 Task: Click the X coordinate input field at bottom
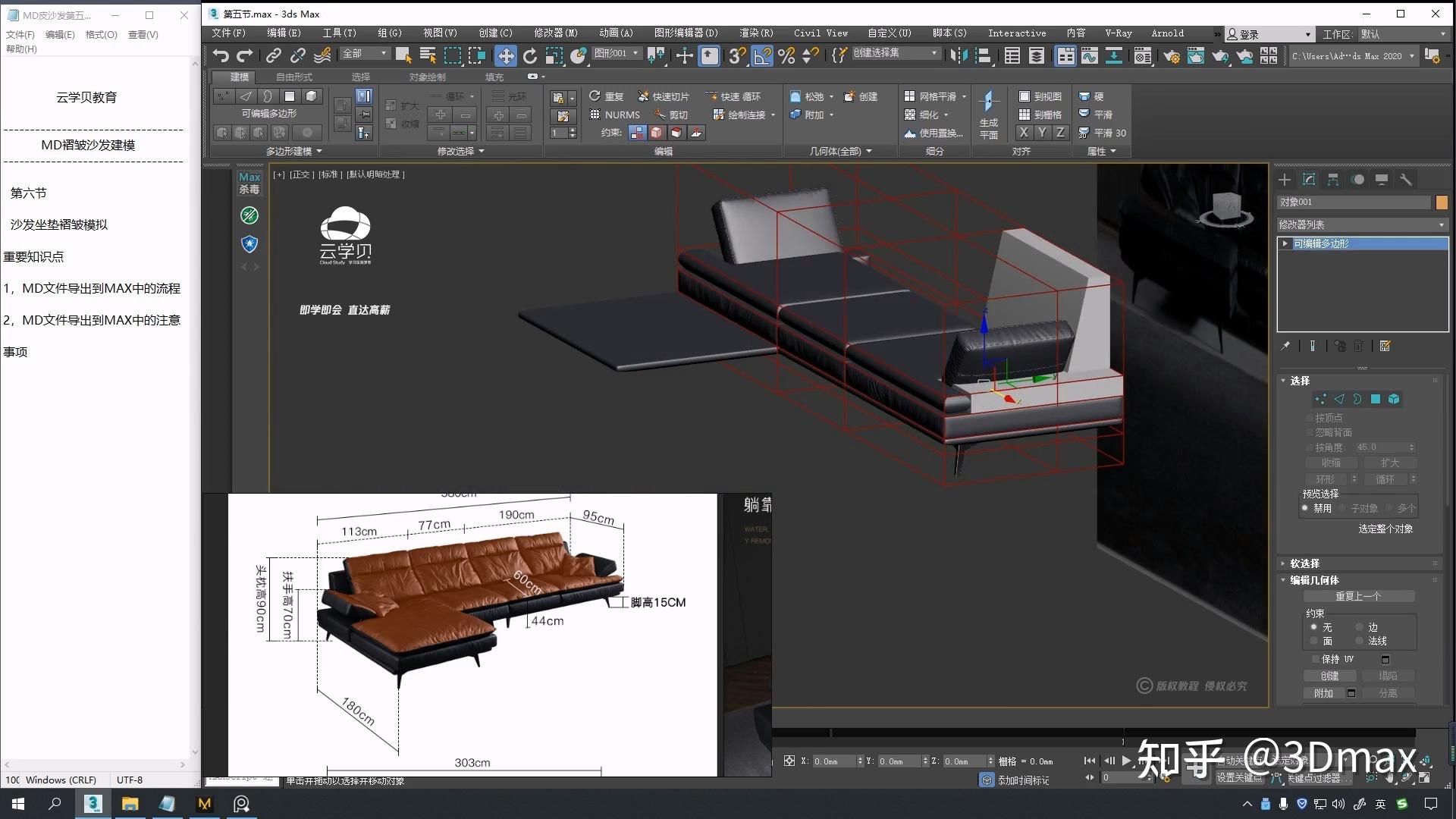(834, 761)
